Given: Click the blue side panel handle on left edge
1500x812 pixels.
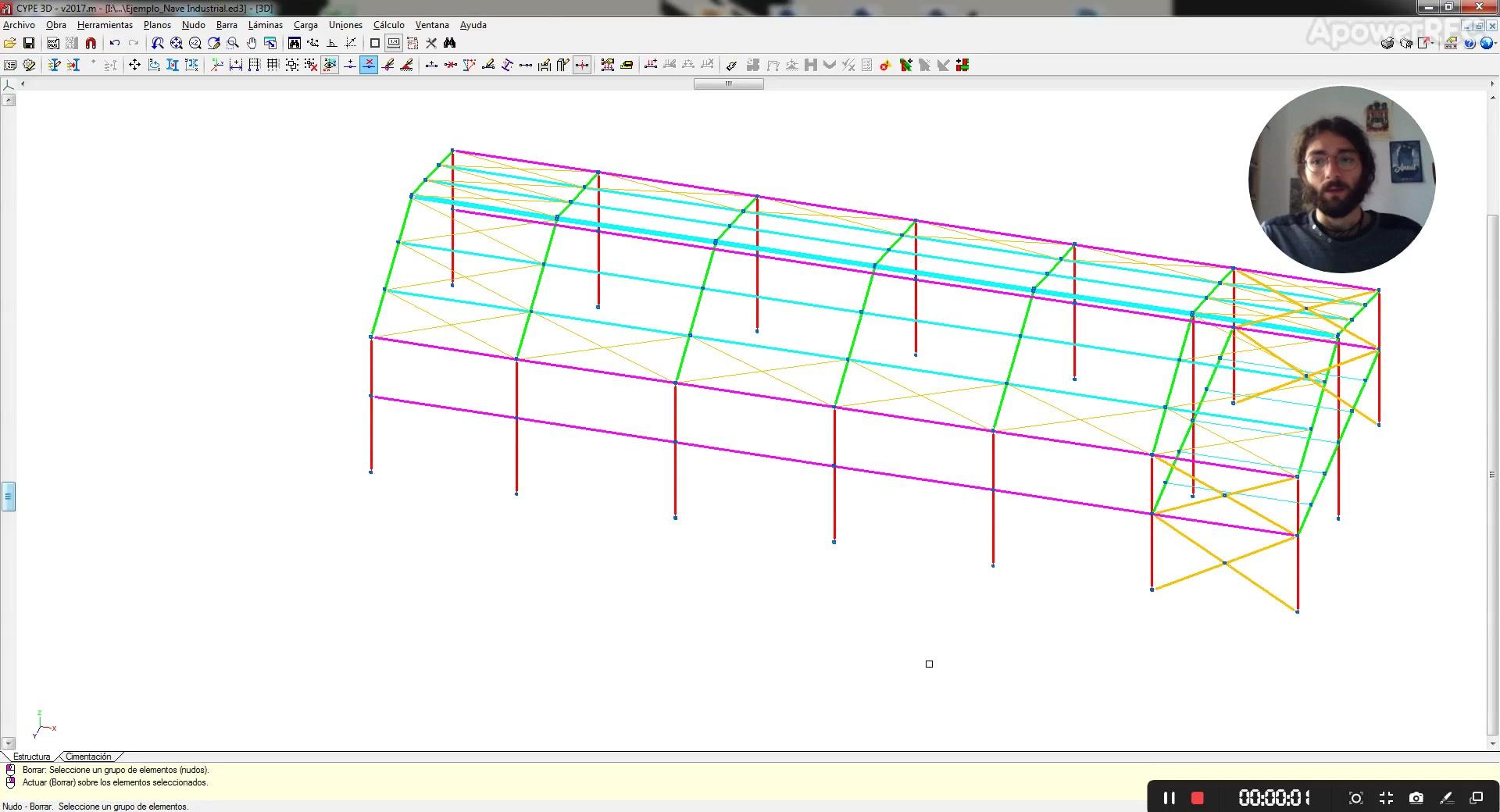Looking at the screenshot, I should pyautogui.click(x=9, y=496).
